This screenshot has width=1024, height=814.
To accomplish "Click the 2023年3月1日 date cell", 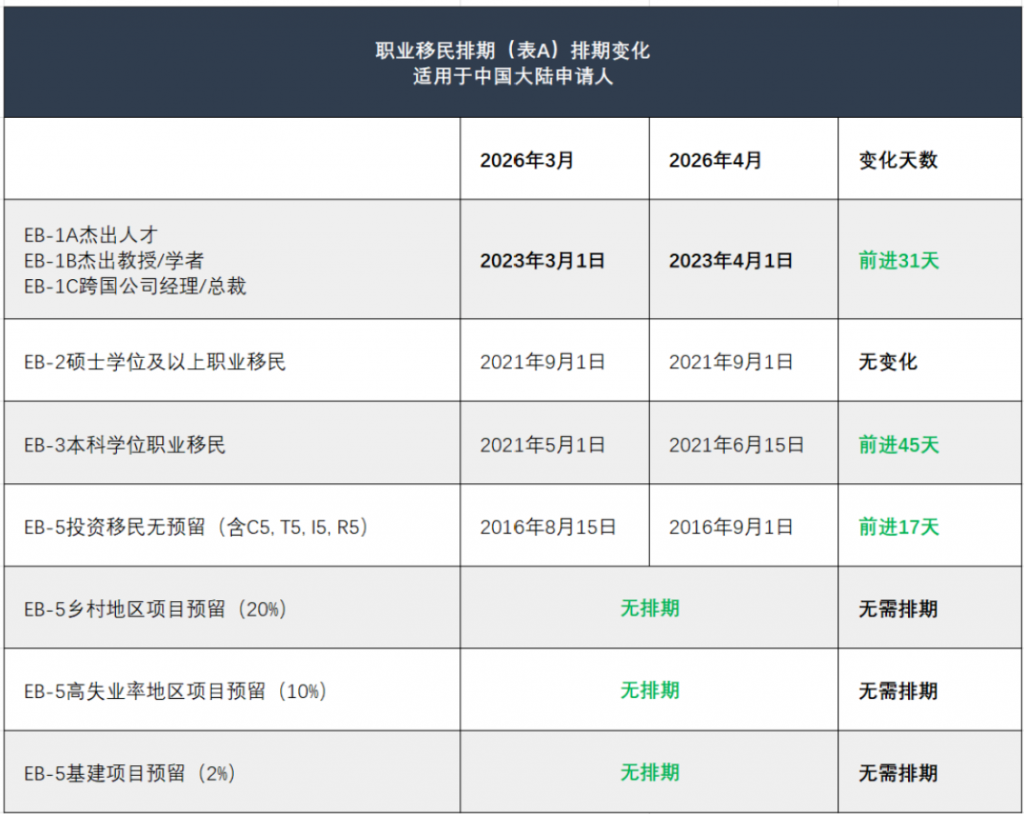I will coord(542,261).
